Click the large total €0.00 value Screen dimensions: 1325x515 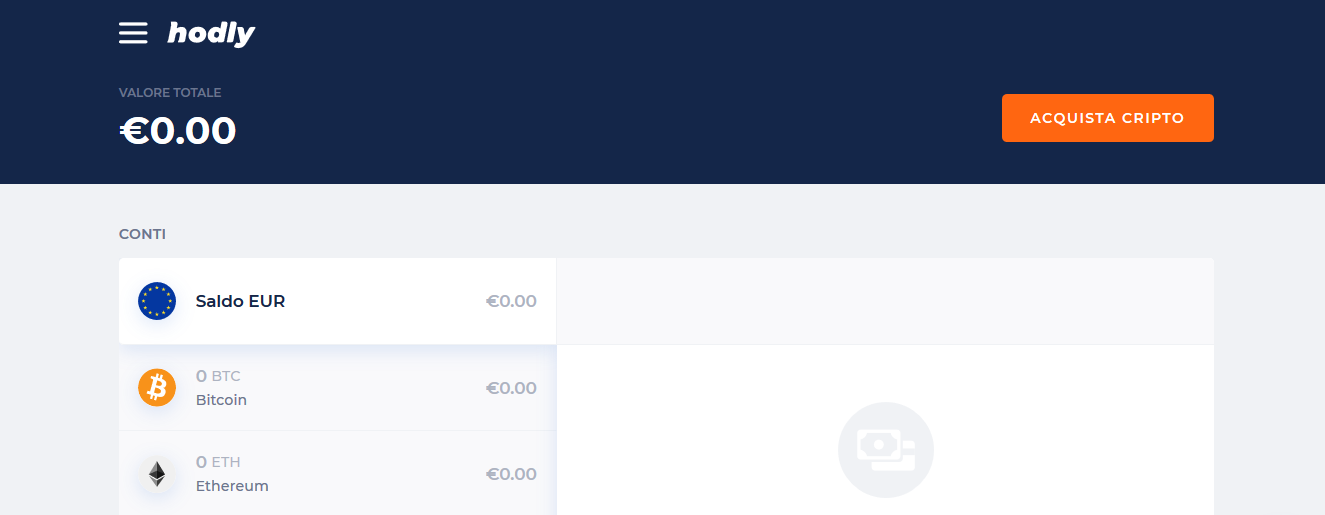pos(178,131)
